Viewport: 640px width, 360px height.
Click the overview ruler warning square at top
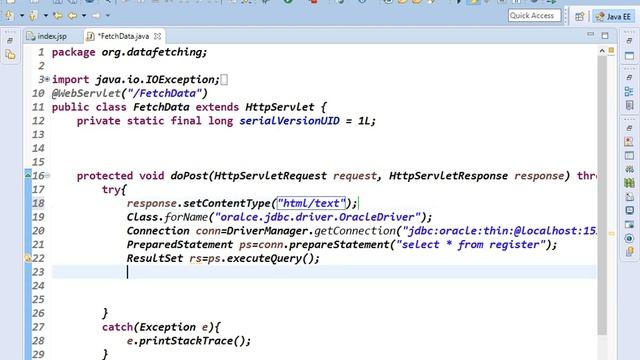coord(611,50)
